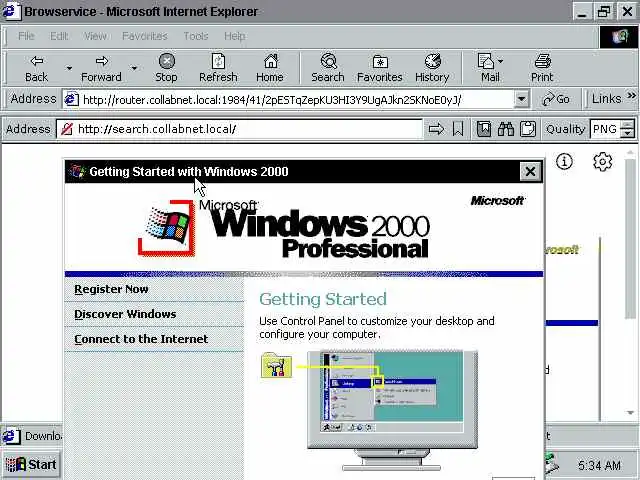Click the Go button

click(556, 99)
